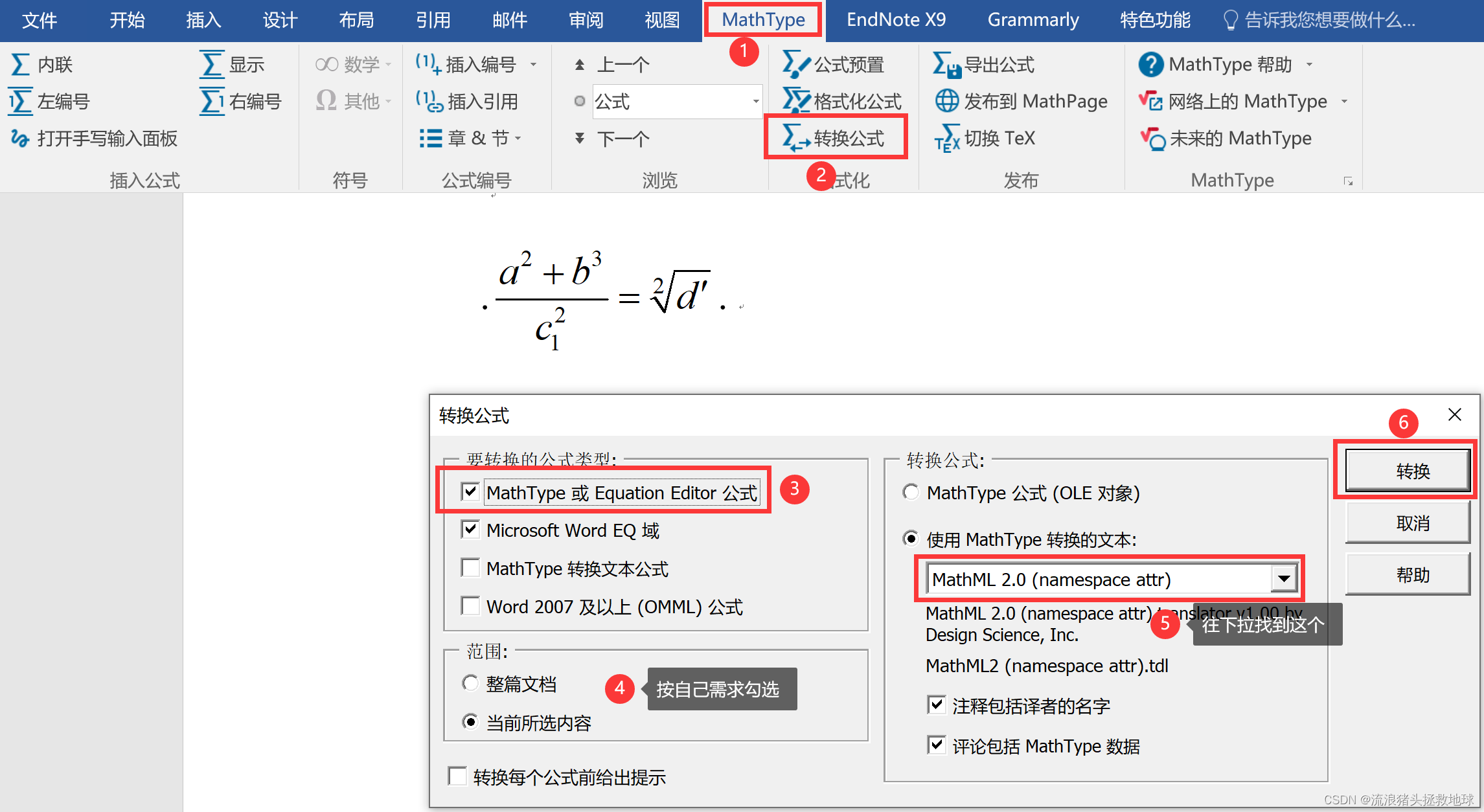Select the equation in the document
The height and width of the screenshot is (812, 1484).
pyautogui.click(x=604, y=300)
